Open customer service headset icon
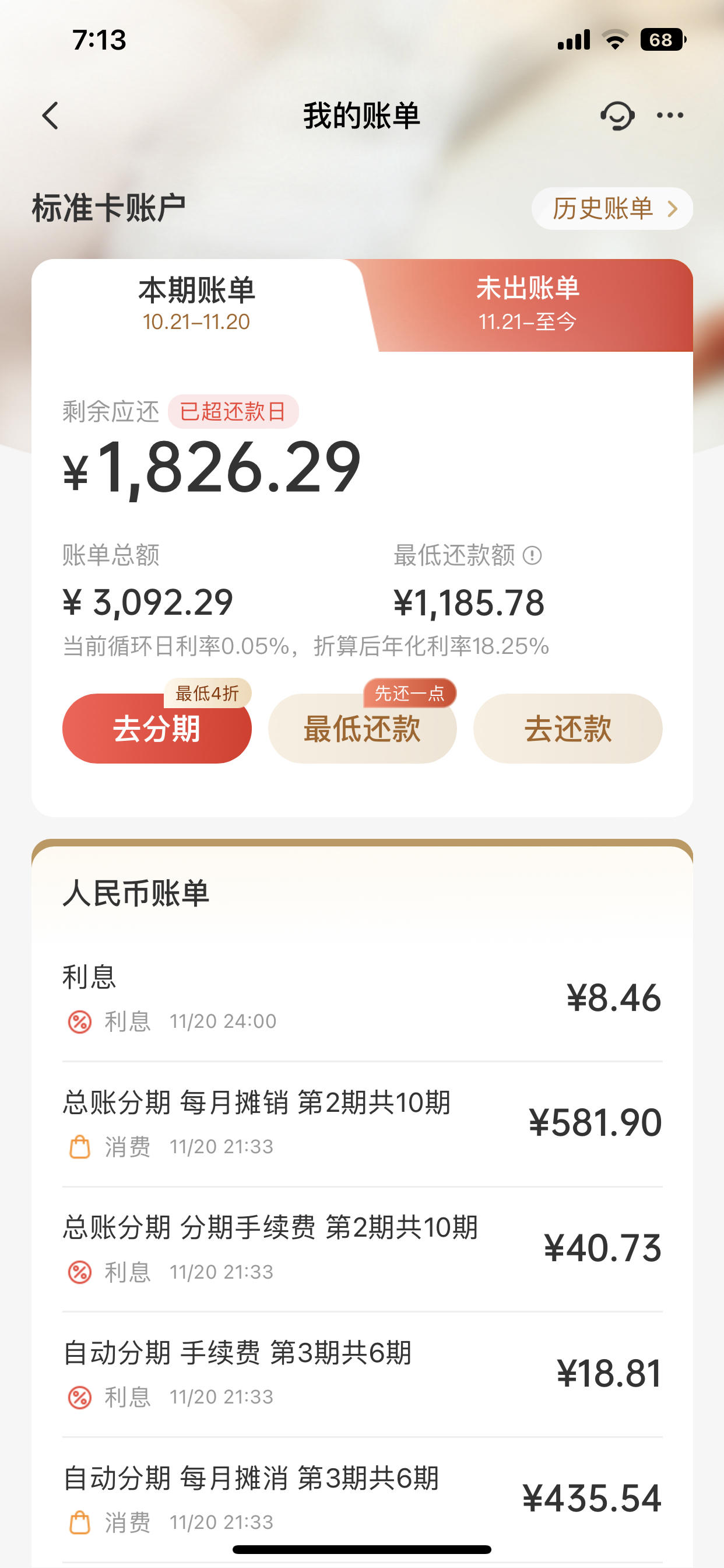This screenshot has width=724, height=1568. point(617,115)
